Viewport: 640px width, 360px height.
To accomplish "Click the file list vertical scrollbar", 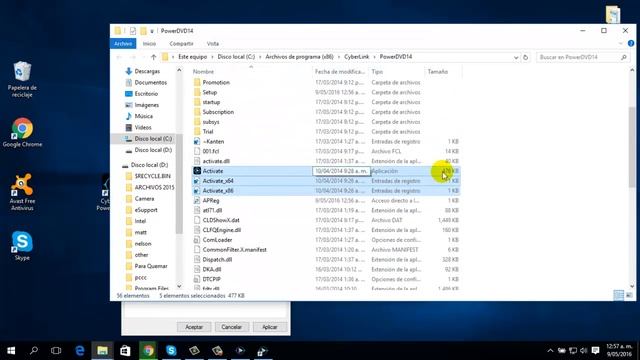I will 632,147.
